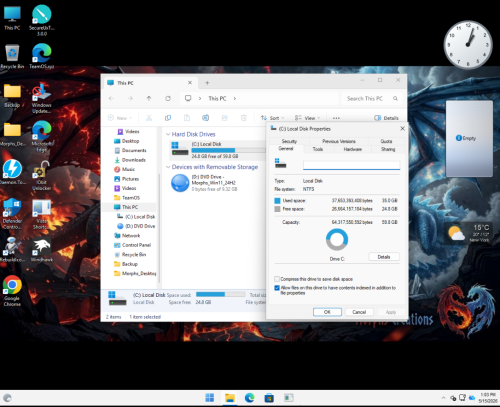Launch the Windhawk desktop shortcut
The width and height of the screenshot is (500, 407).
[x=42, y=250]
